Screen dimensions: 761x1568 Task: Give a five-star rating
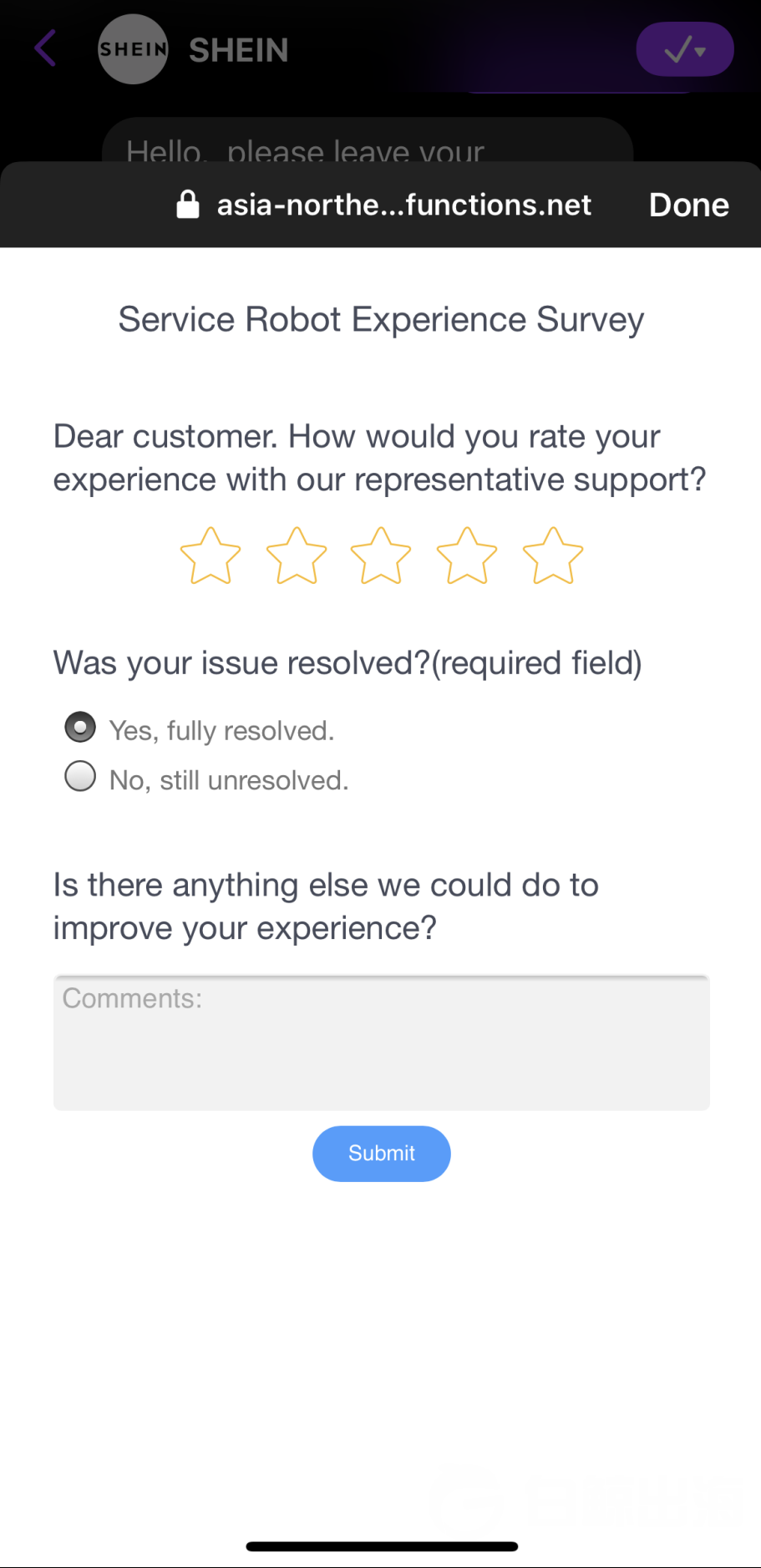pos(553,556)
